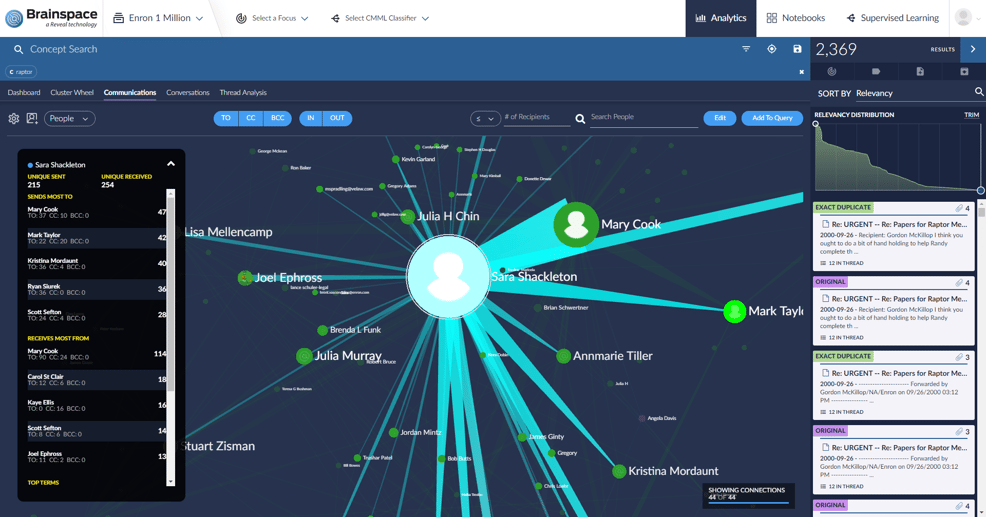Click the Brainspace logo

click(x=52, y=18)
